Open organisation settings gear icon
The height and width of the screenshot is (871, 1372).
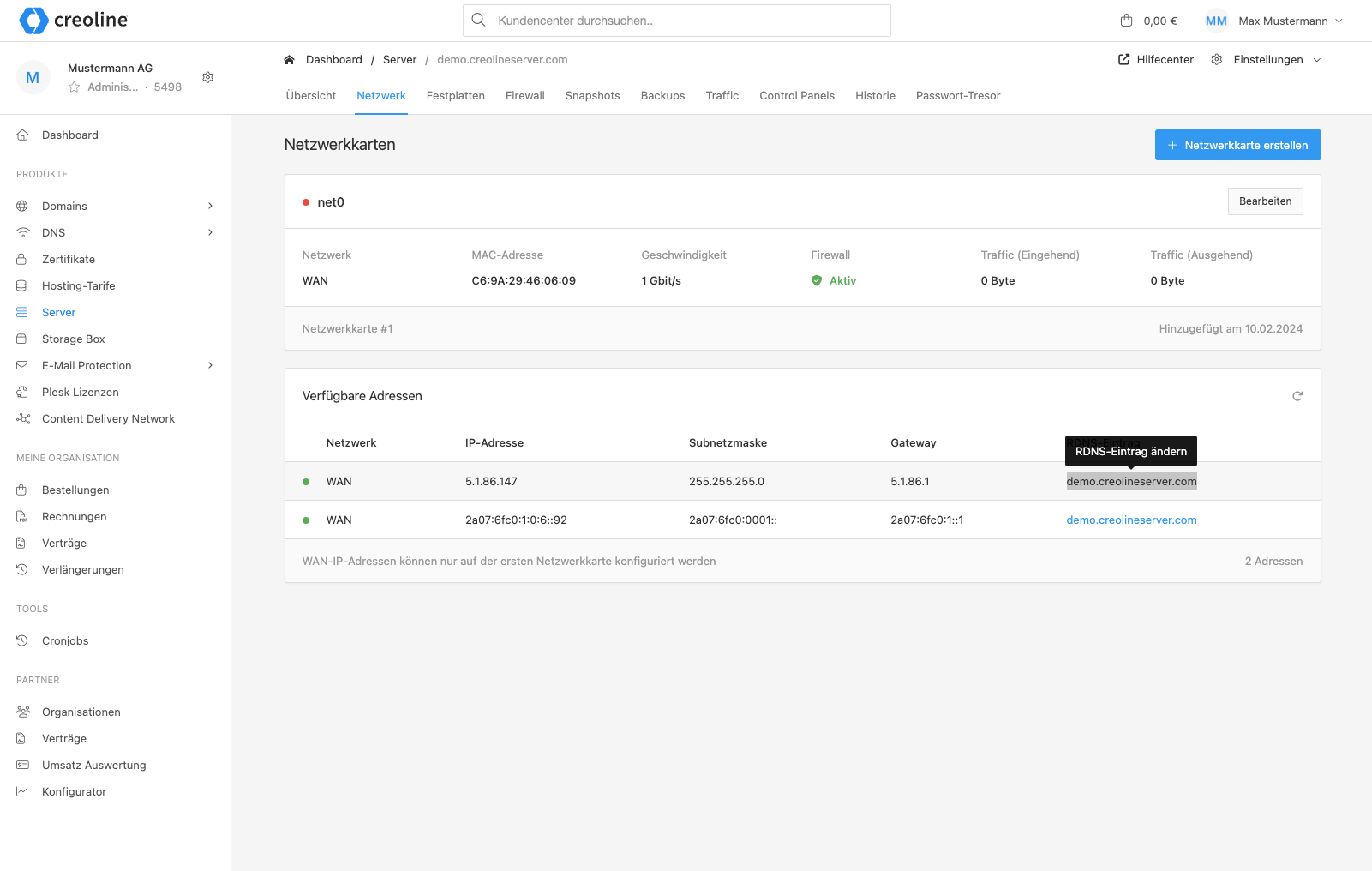[207, 77]
